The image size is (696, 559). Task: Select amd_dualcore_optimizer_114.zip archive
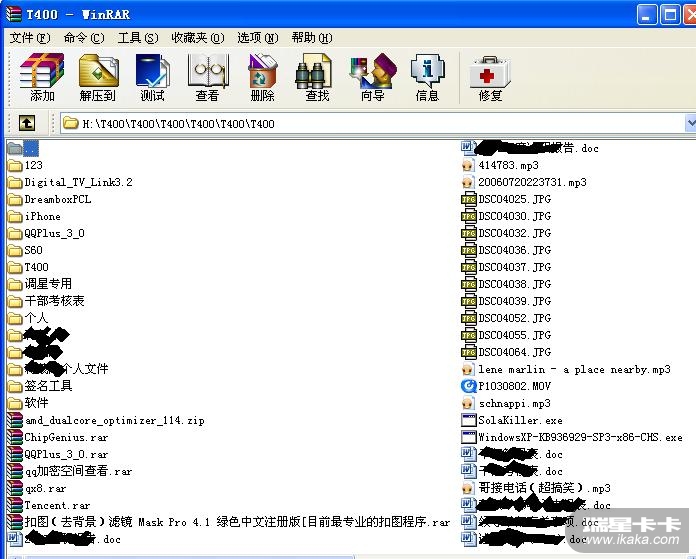coord(106,420)
